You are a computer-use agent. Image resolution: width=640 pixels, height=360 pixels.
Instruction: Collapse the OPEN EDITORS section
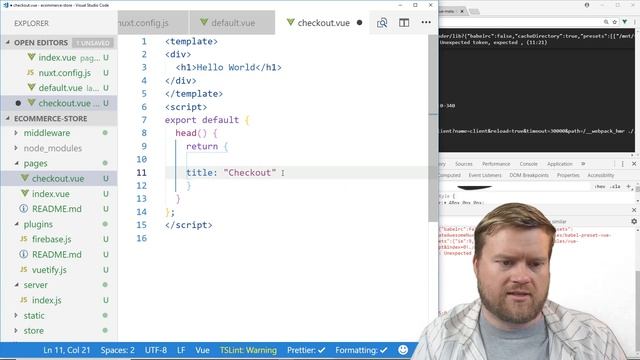pyautogui.click(x=8, y=42)
